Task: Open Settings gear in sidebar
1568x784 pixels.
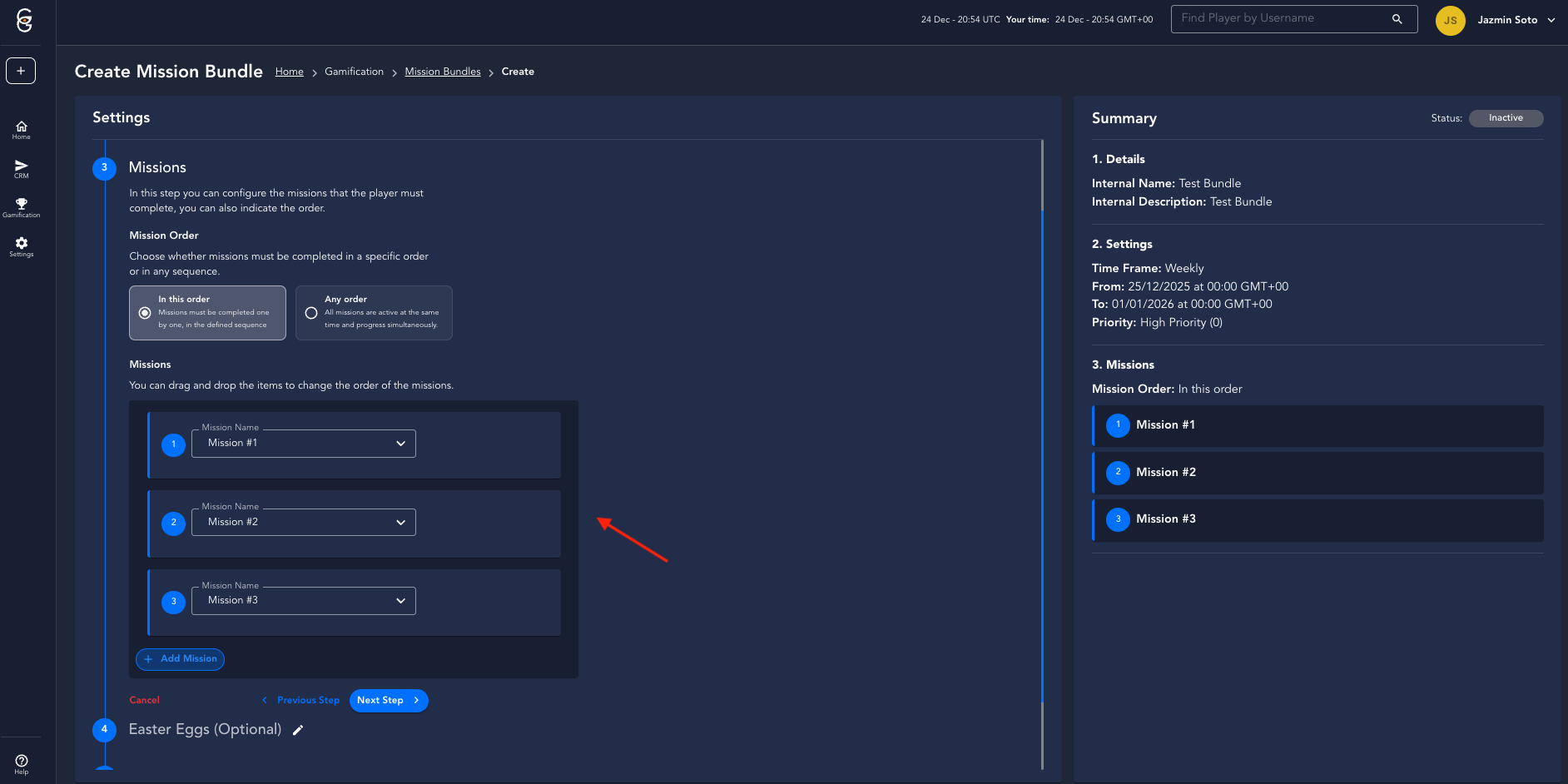Action: [x=22, y=246]
